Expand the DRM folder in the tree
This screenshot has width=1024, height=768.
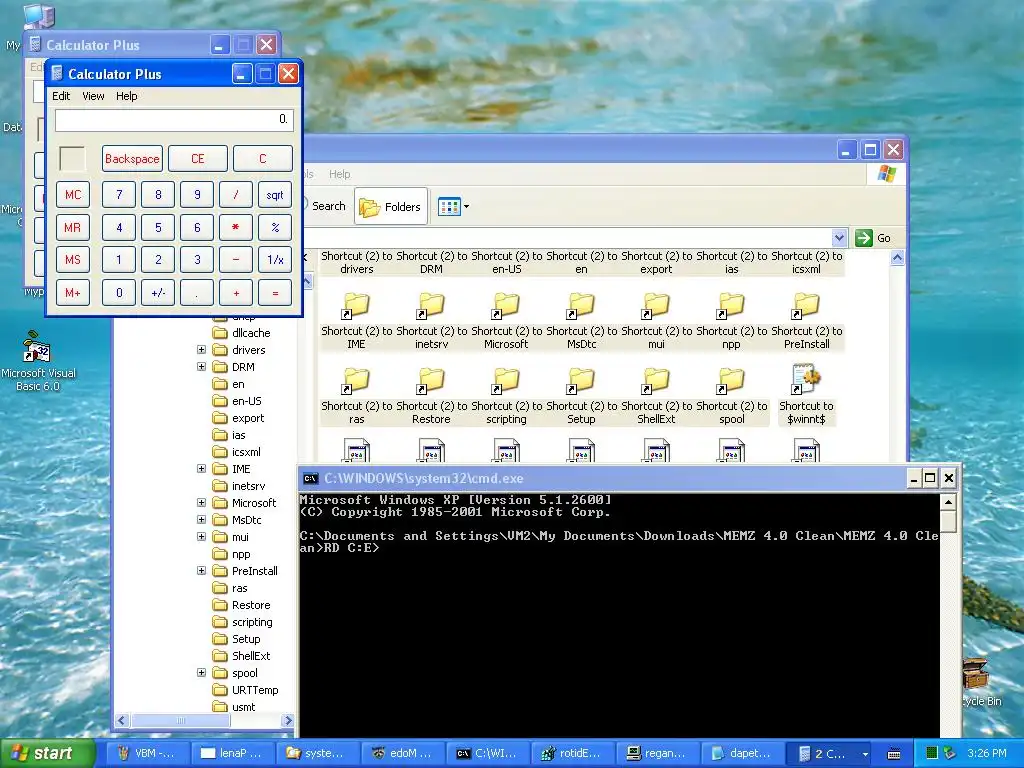(202, 367)
